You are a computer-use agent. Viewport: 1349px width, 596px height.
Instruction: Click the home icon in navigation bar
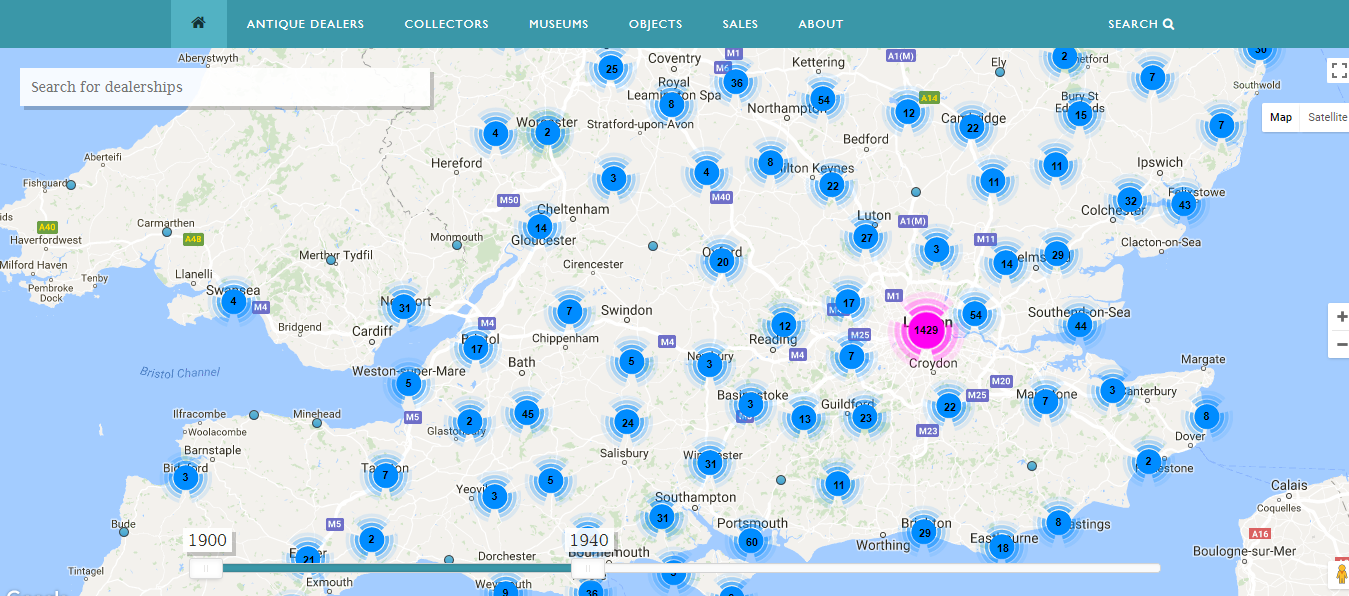pos(198,23)
